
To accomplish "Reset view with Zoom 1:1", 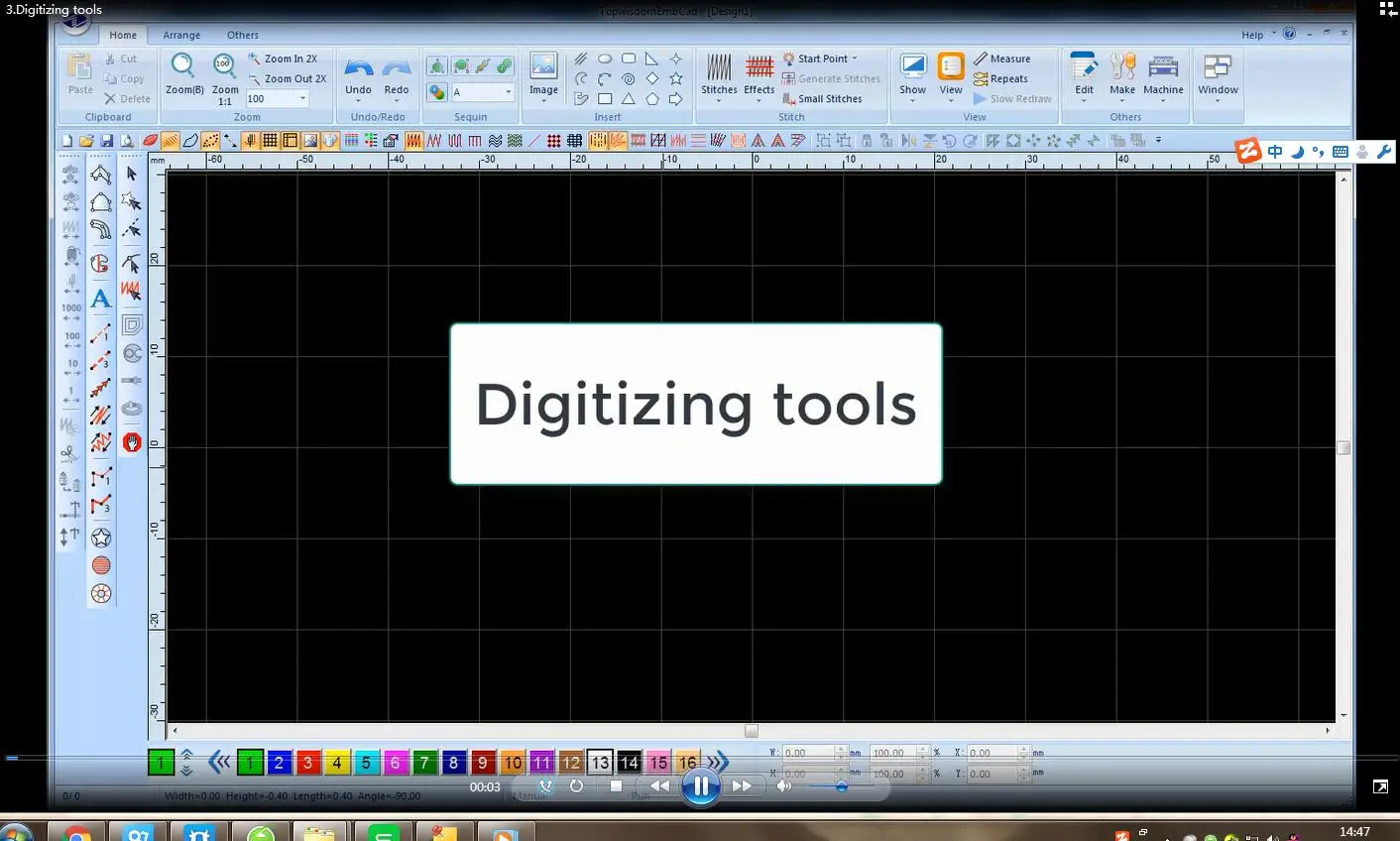I will [x=225, y=78].
